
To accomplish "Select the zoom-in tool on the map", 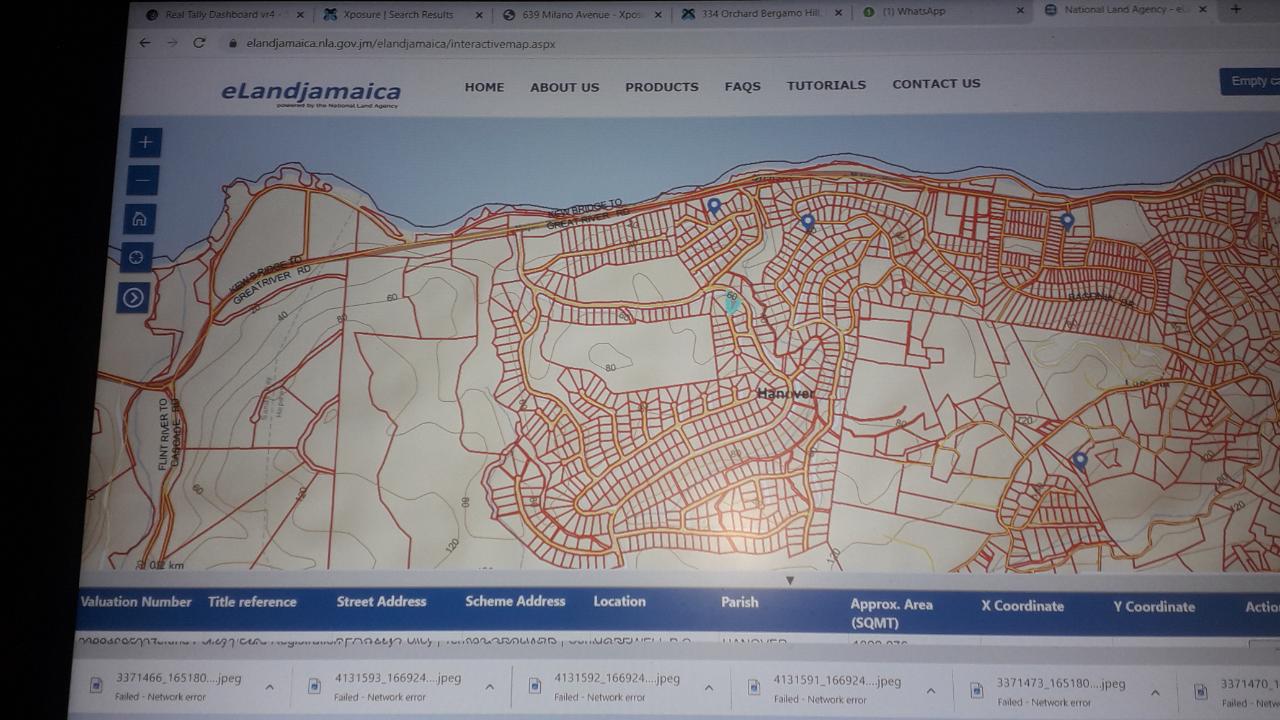I will click(144, 142).
